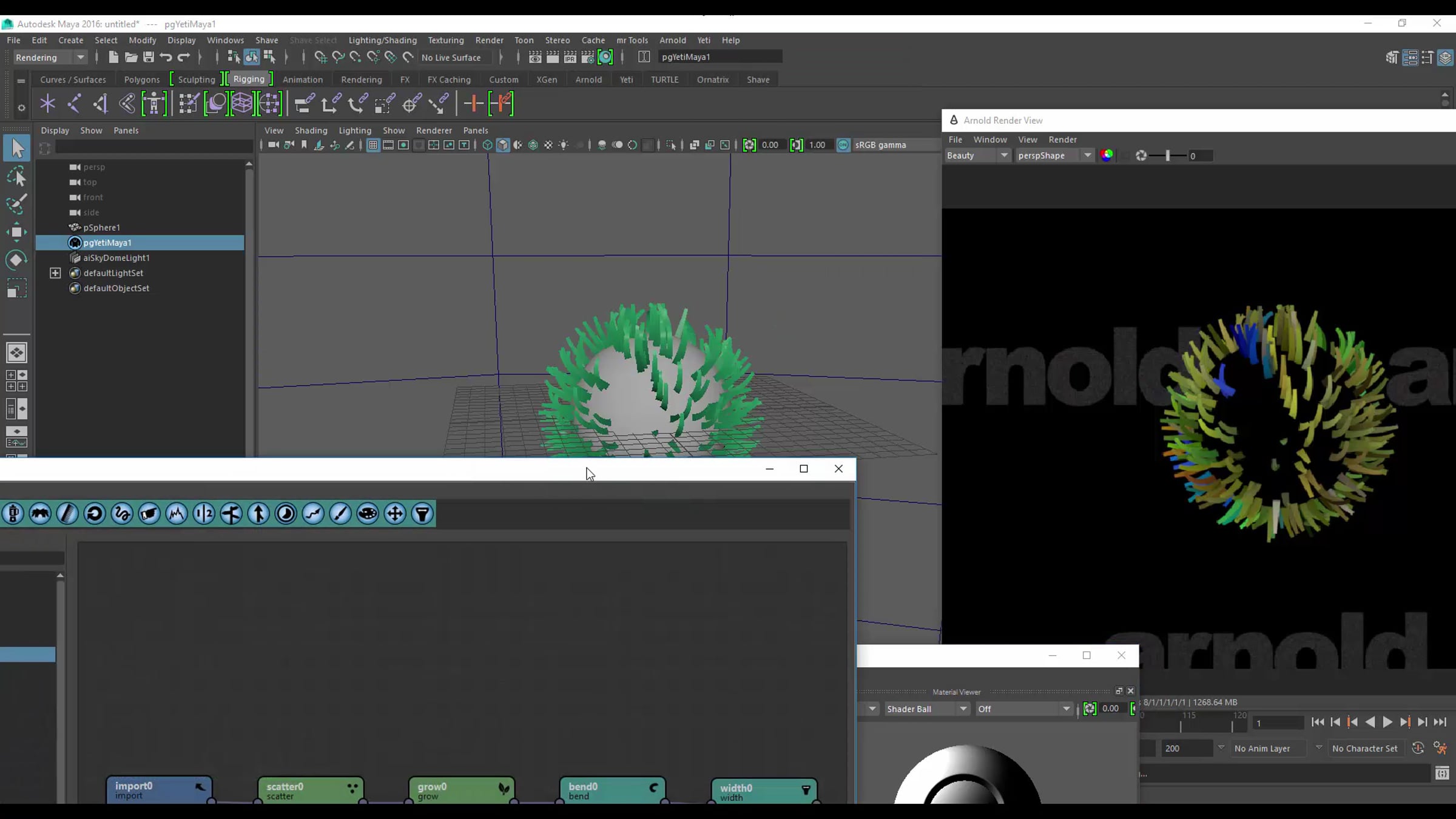The width and height of the screenshot is (1456, 819).
Task: Click the Render menu in Arnold Render View
Action: click(x=1062, y=140)
